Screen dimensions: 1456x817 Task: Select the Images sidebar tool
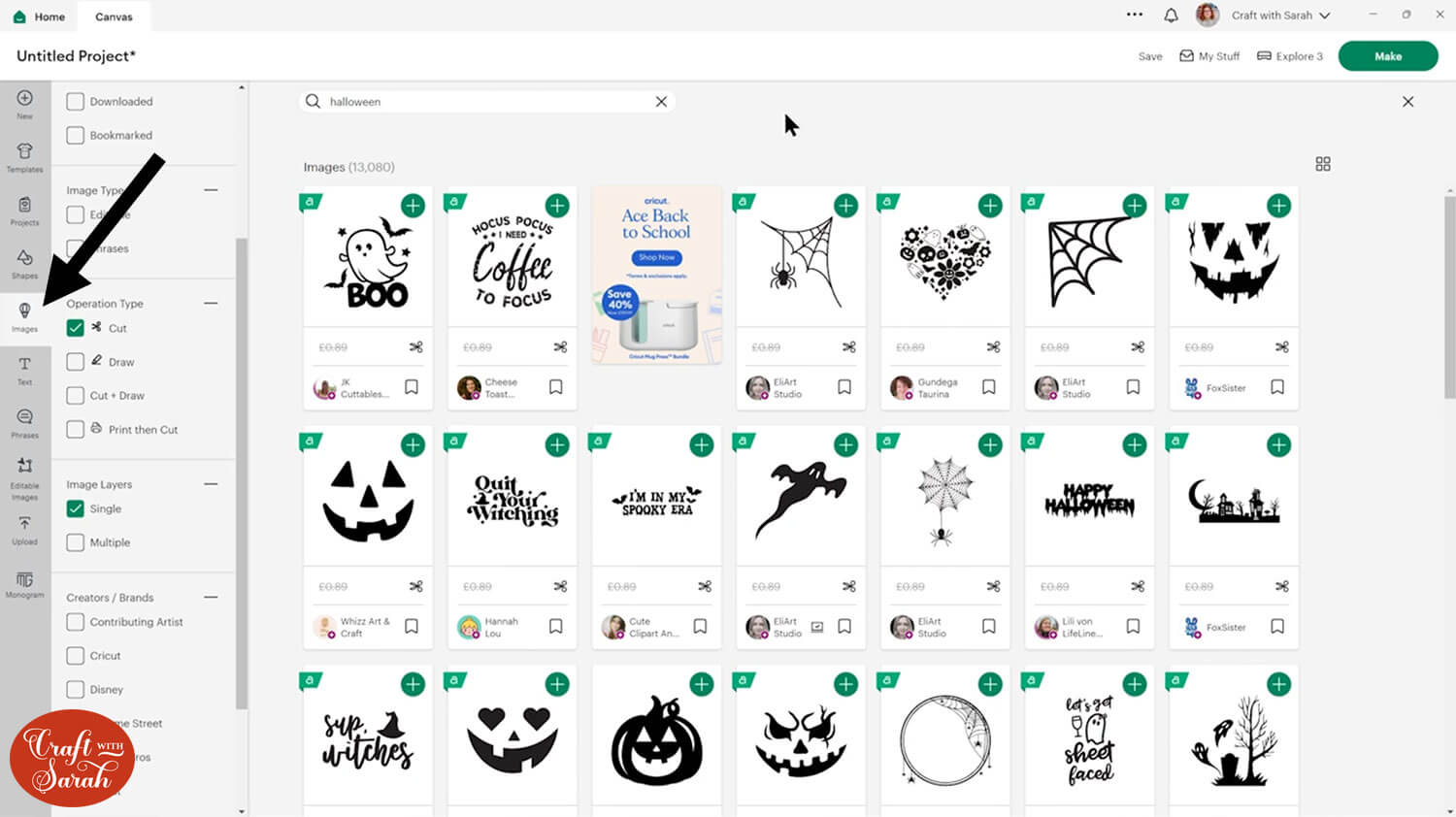25,317
